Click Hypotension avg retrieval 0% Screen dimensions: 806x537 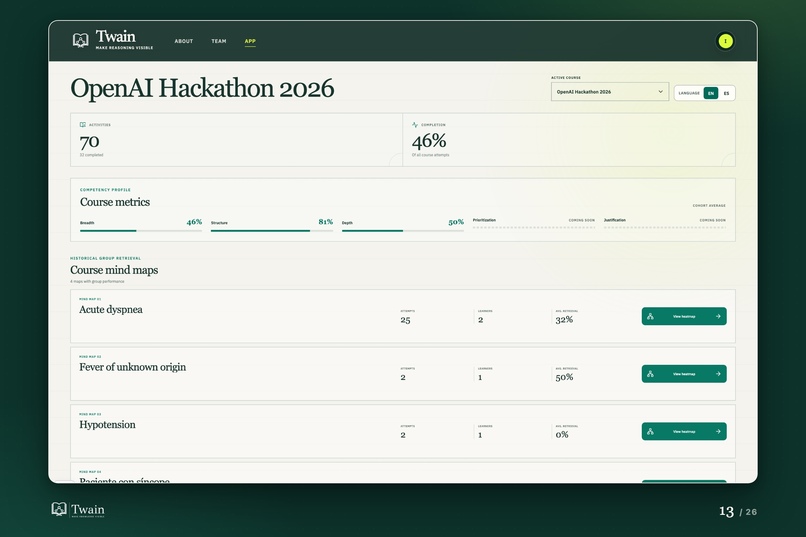click(562, 435)
